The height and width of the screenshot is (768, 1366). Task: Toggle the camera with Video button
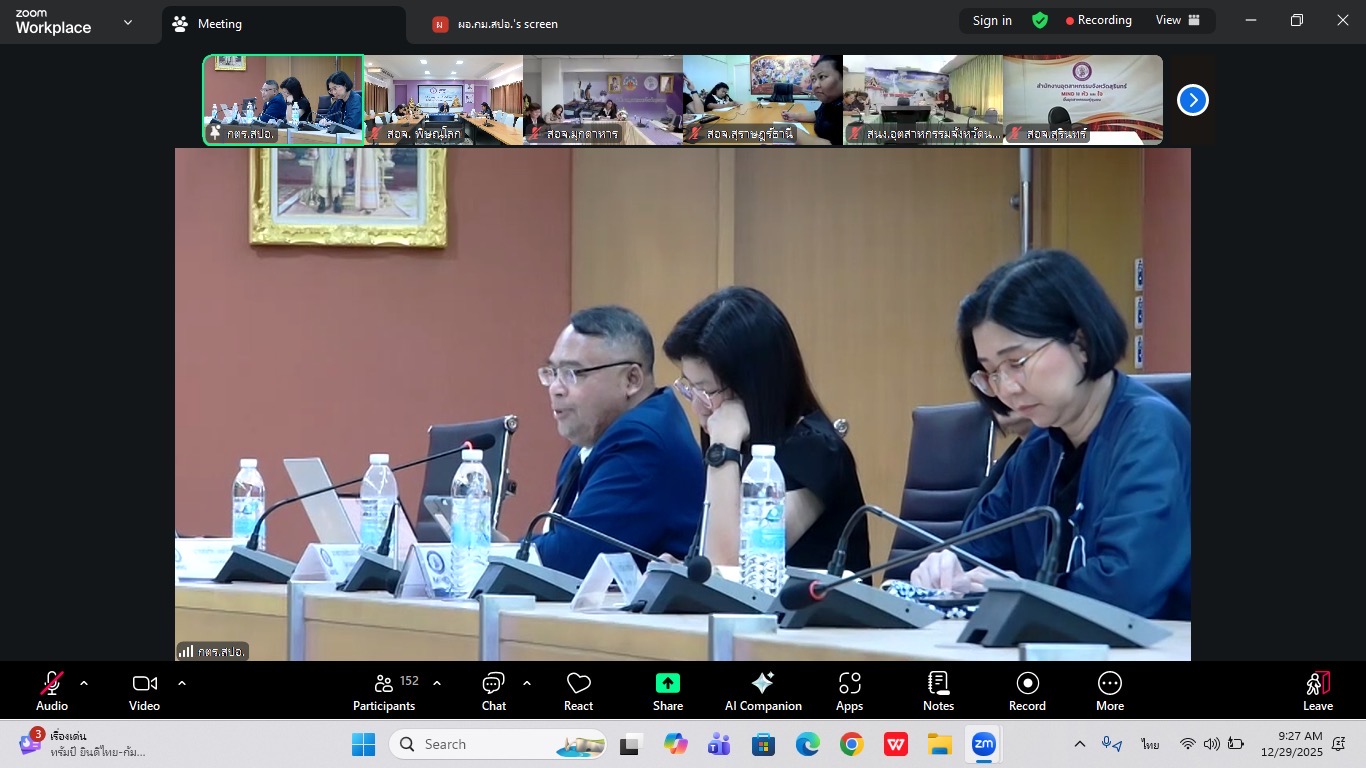144,691
